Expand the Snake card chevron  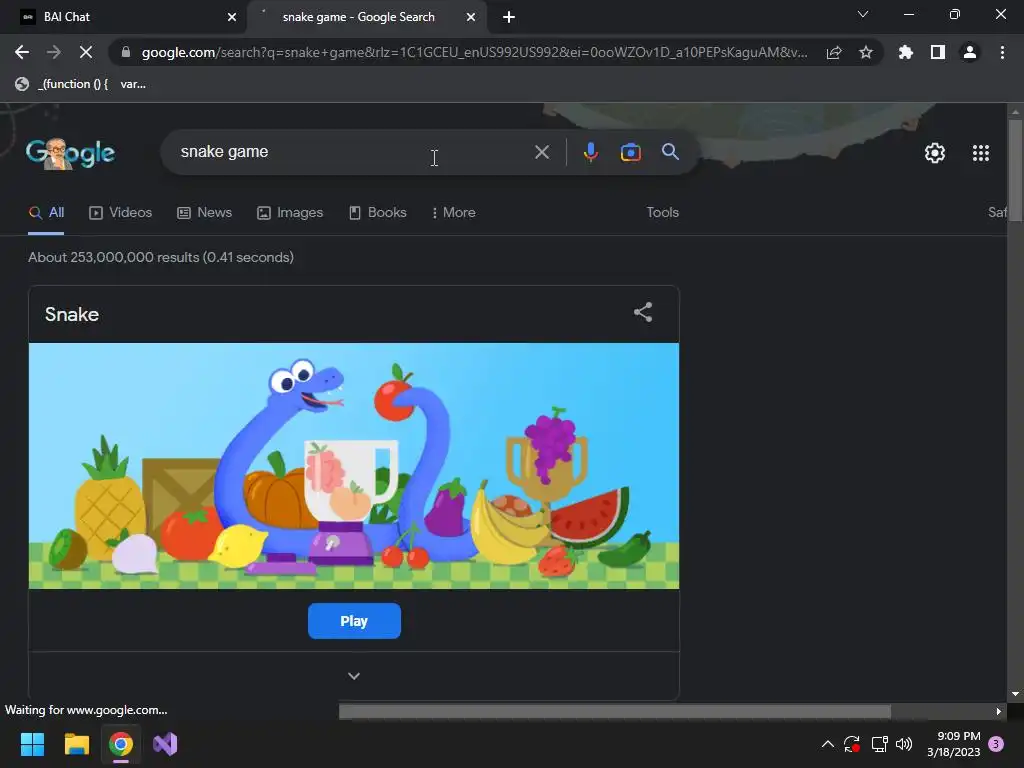point(354,676)
